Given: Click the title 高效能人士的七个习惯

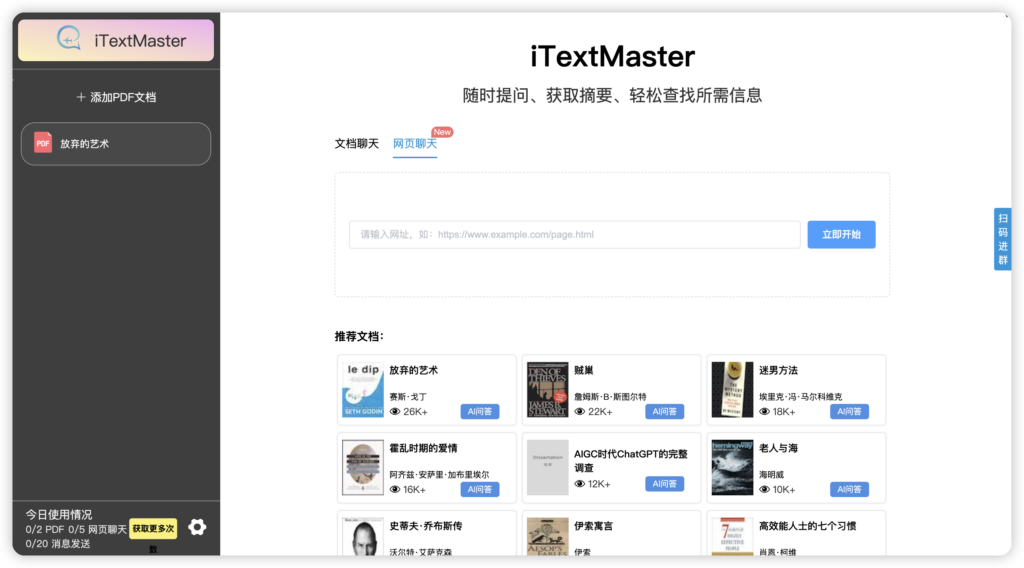Looking at the screenshot, I should tap(807, 526).
